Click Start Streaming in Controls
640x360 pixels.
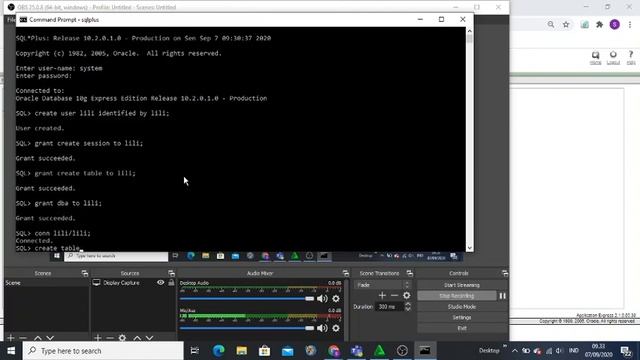click(462, 285)
